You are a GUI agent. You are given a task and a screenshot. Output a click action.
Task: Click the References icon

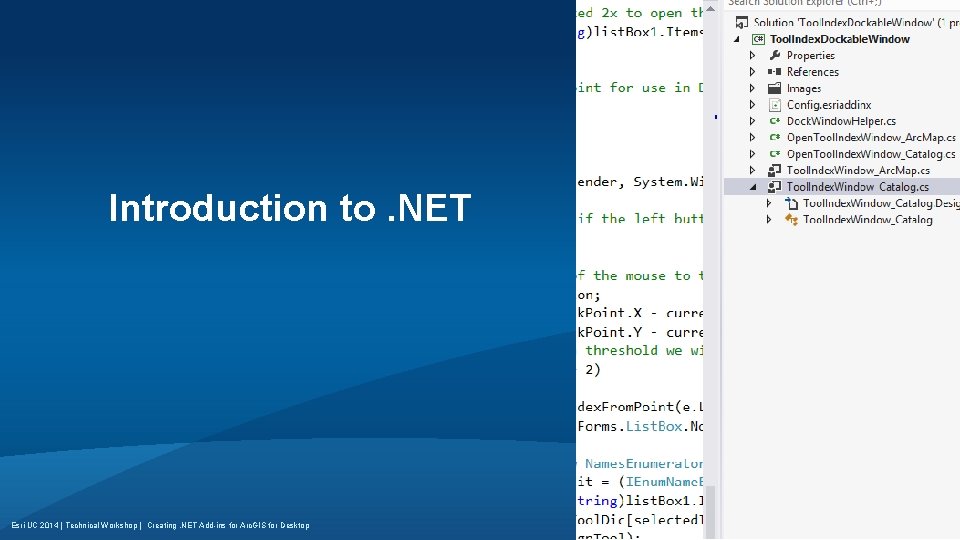click(x=774, y=72)
